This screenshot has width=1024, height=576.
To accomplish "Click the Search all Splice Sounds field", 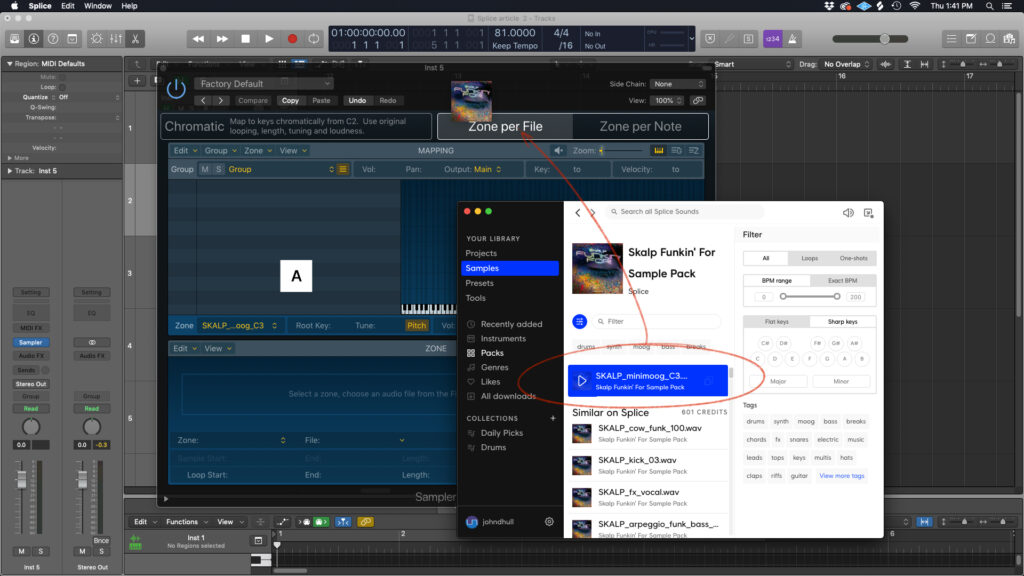I will [x=685, y=212].
